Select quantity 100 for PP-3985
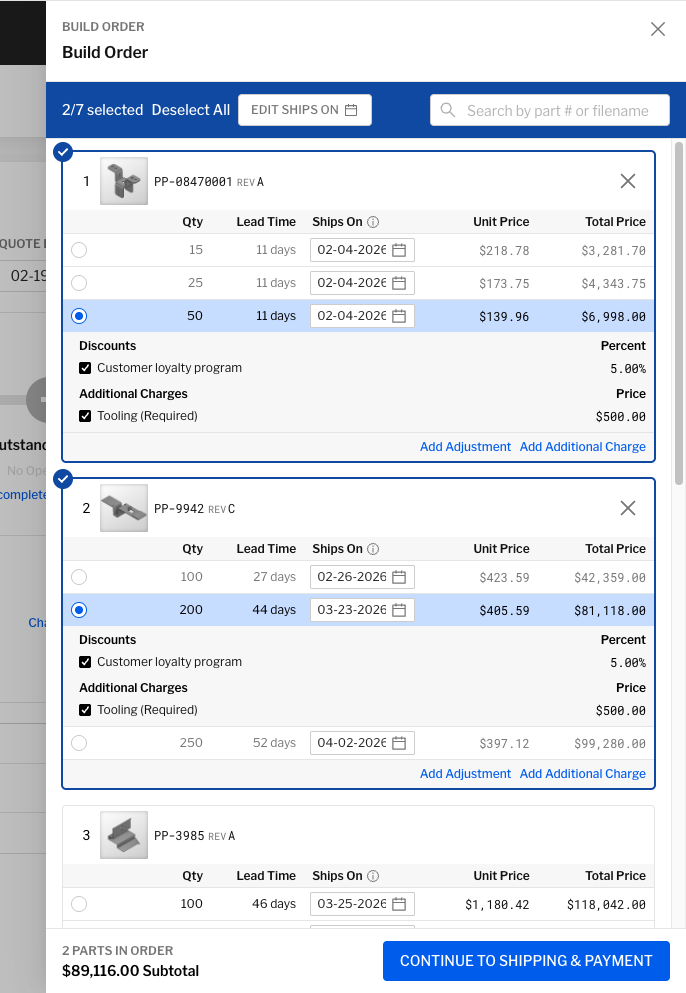The image size is (686, 993). click(79, 904)
